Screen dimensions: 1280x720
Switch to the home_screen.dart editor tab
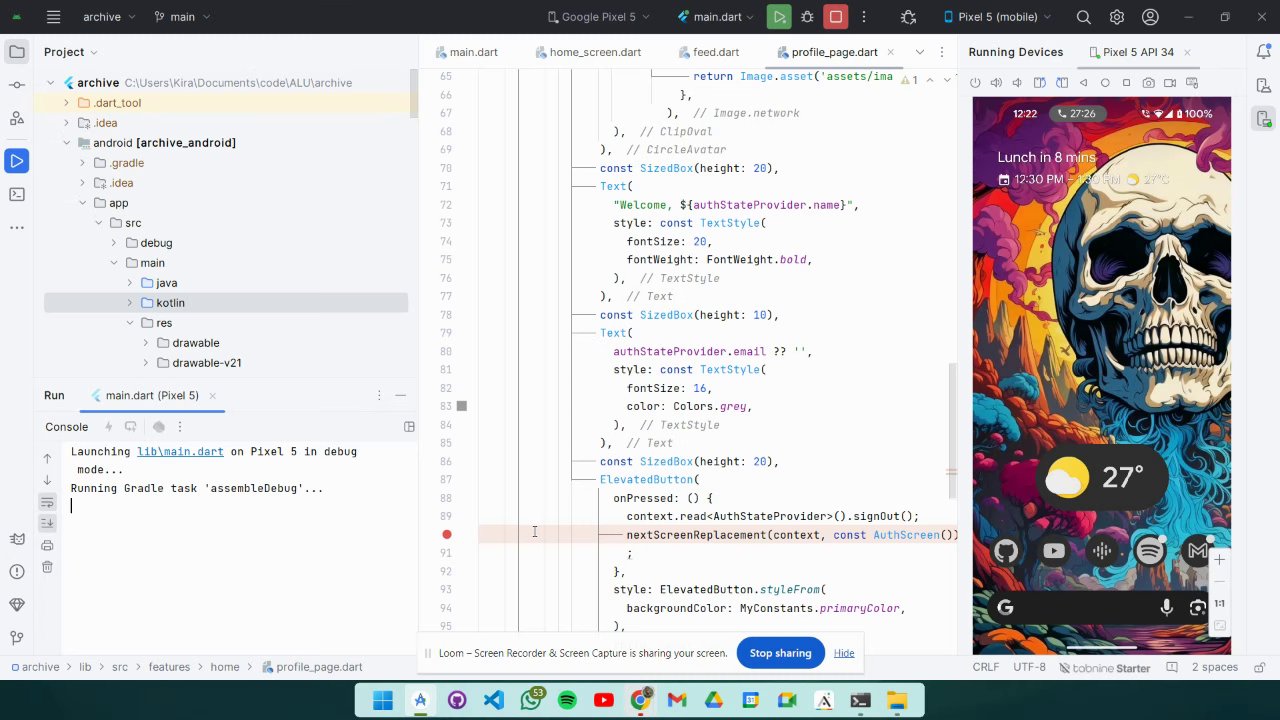pos(587,52)
